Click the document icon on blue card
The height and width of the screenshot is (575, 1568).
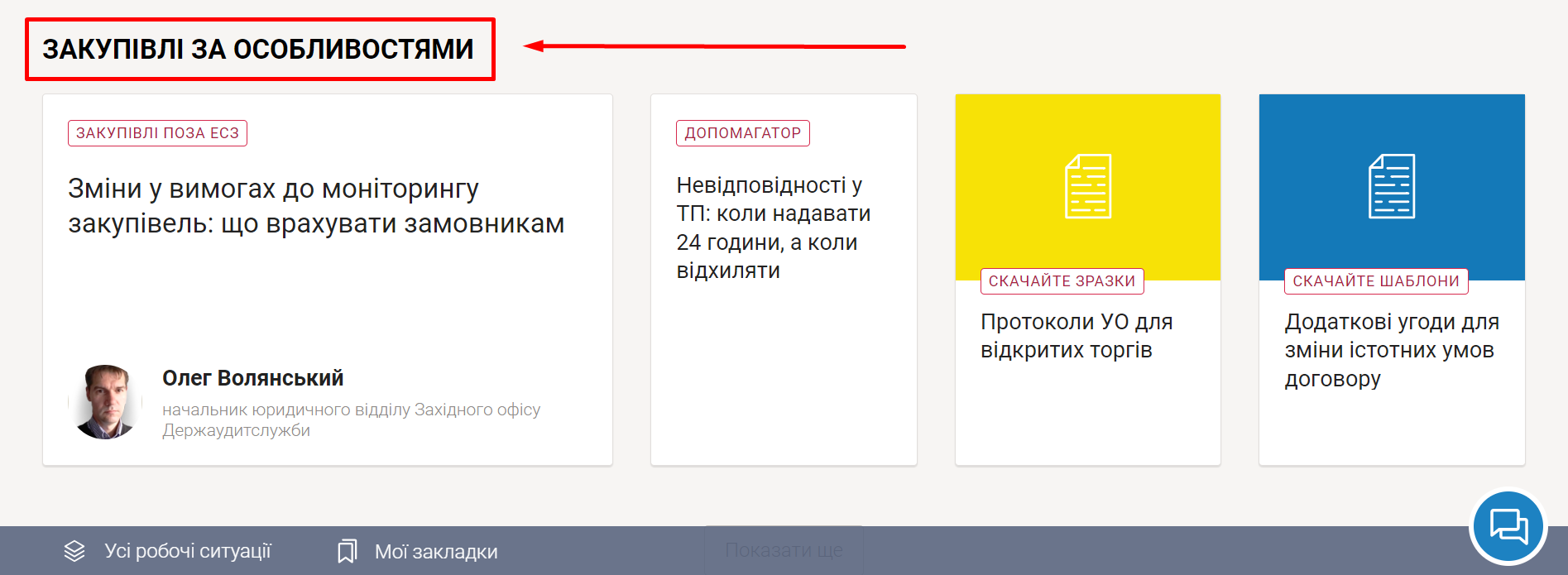click(1391, 186)
